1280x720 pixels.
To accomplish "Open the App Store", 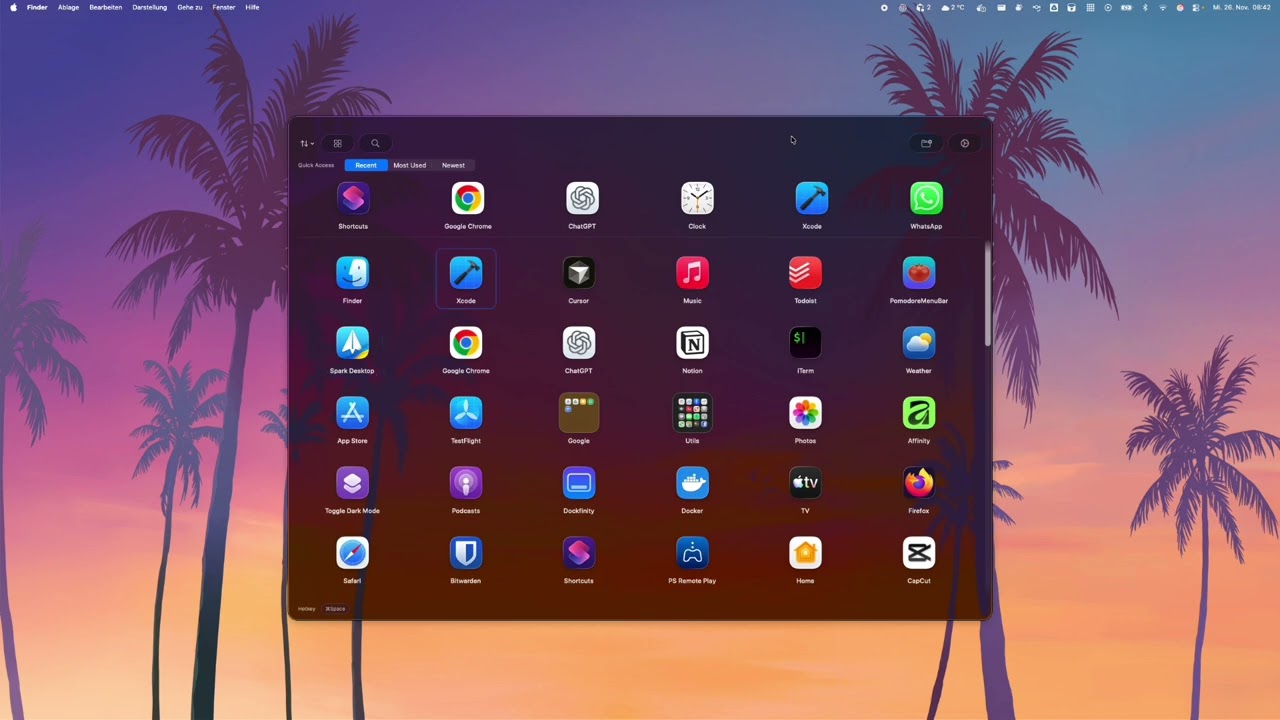I will 352,412.
